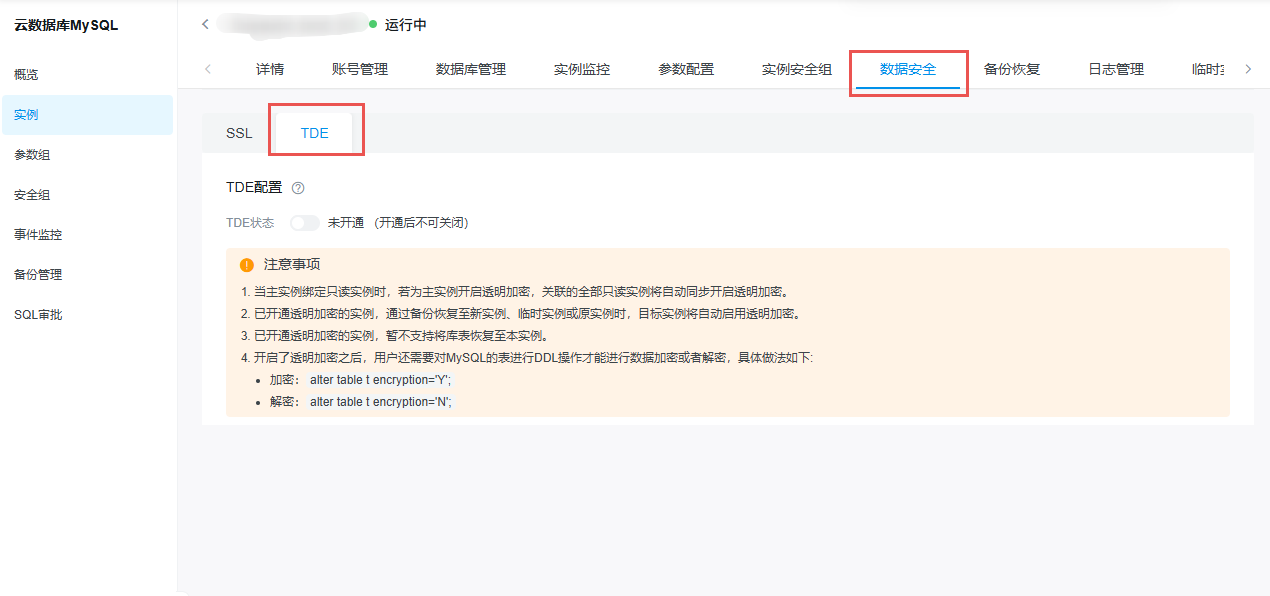Click the 未开通 status label

346,223
